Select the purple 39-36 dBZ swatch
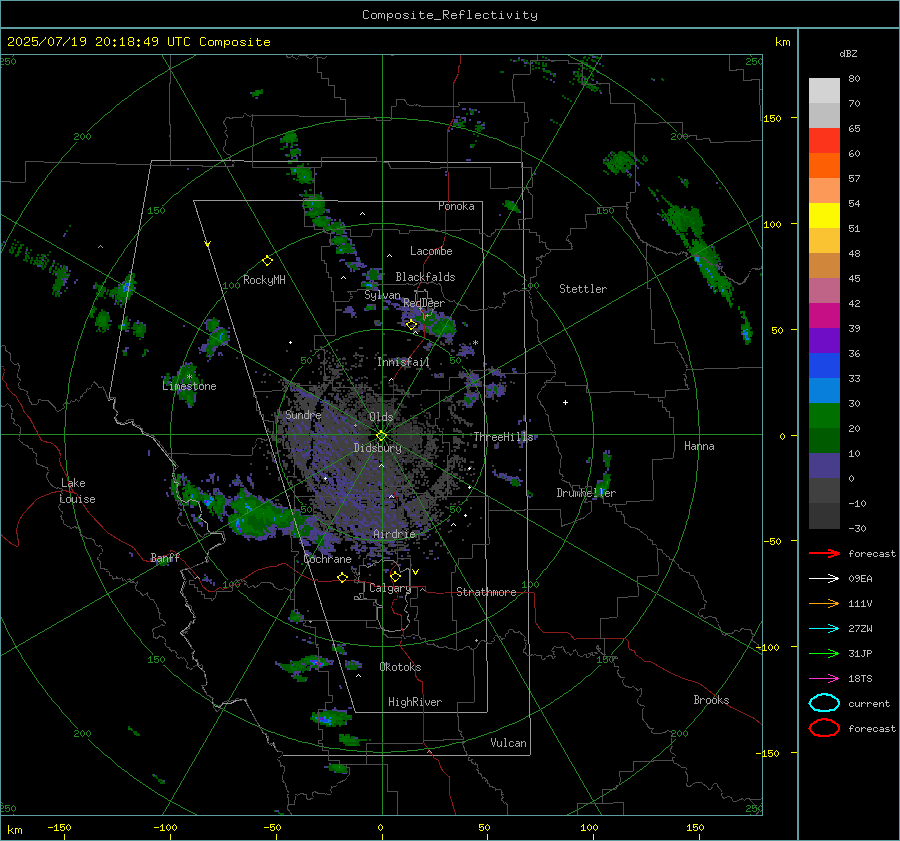 tap(824, 341)
